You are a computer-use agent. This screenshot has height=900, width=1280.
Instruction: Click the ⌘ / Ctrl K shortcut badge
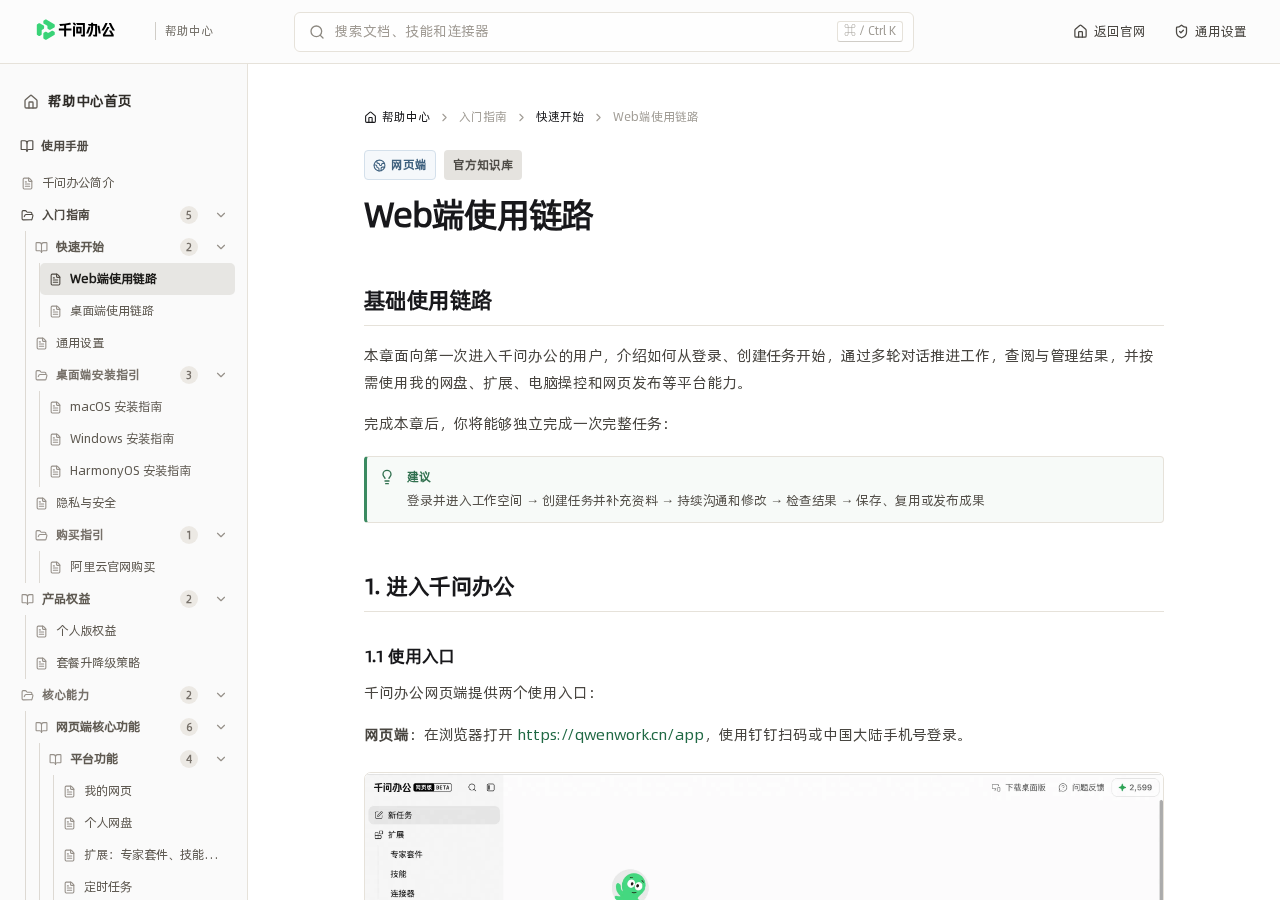[x=870, y=31]
